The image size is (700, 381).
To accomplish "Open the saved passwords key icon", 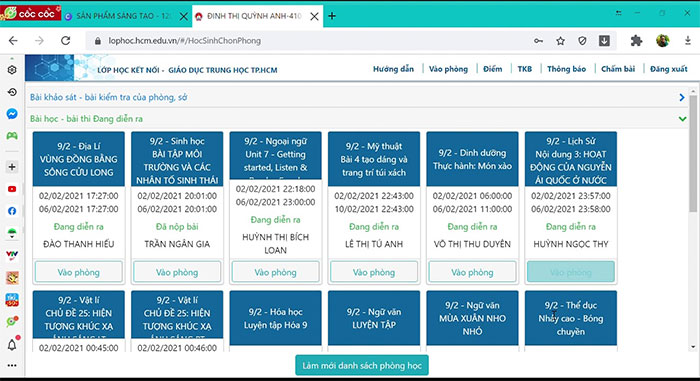I will click(538, 41).
